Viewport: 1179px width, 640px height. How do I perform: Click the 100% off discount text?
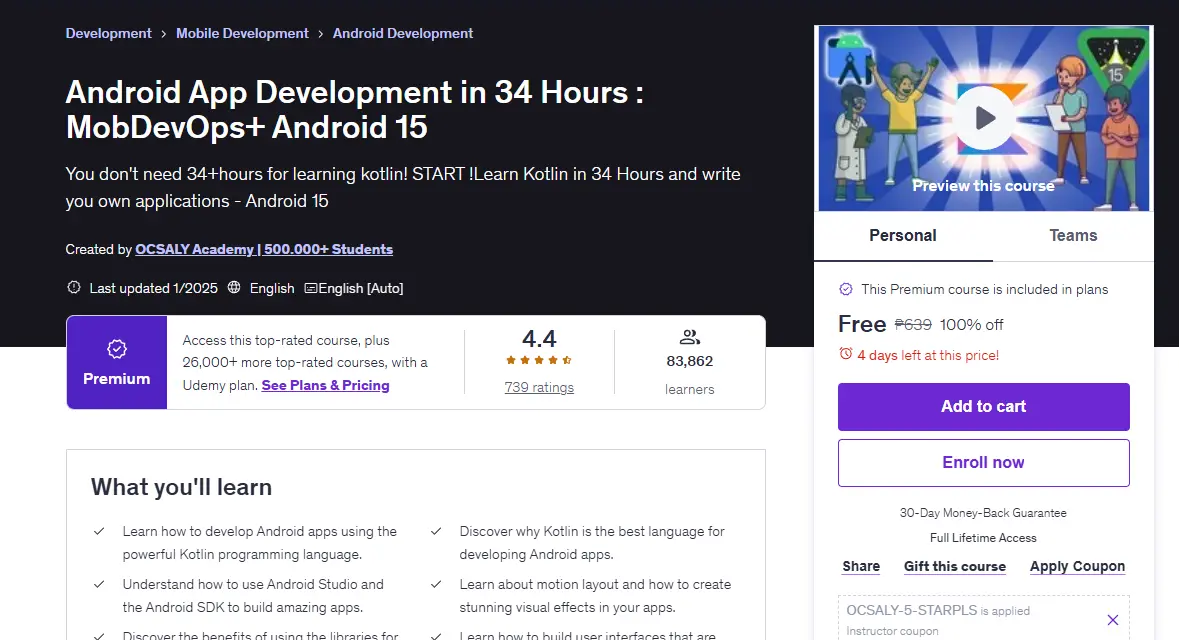coord(971,325)
